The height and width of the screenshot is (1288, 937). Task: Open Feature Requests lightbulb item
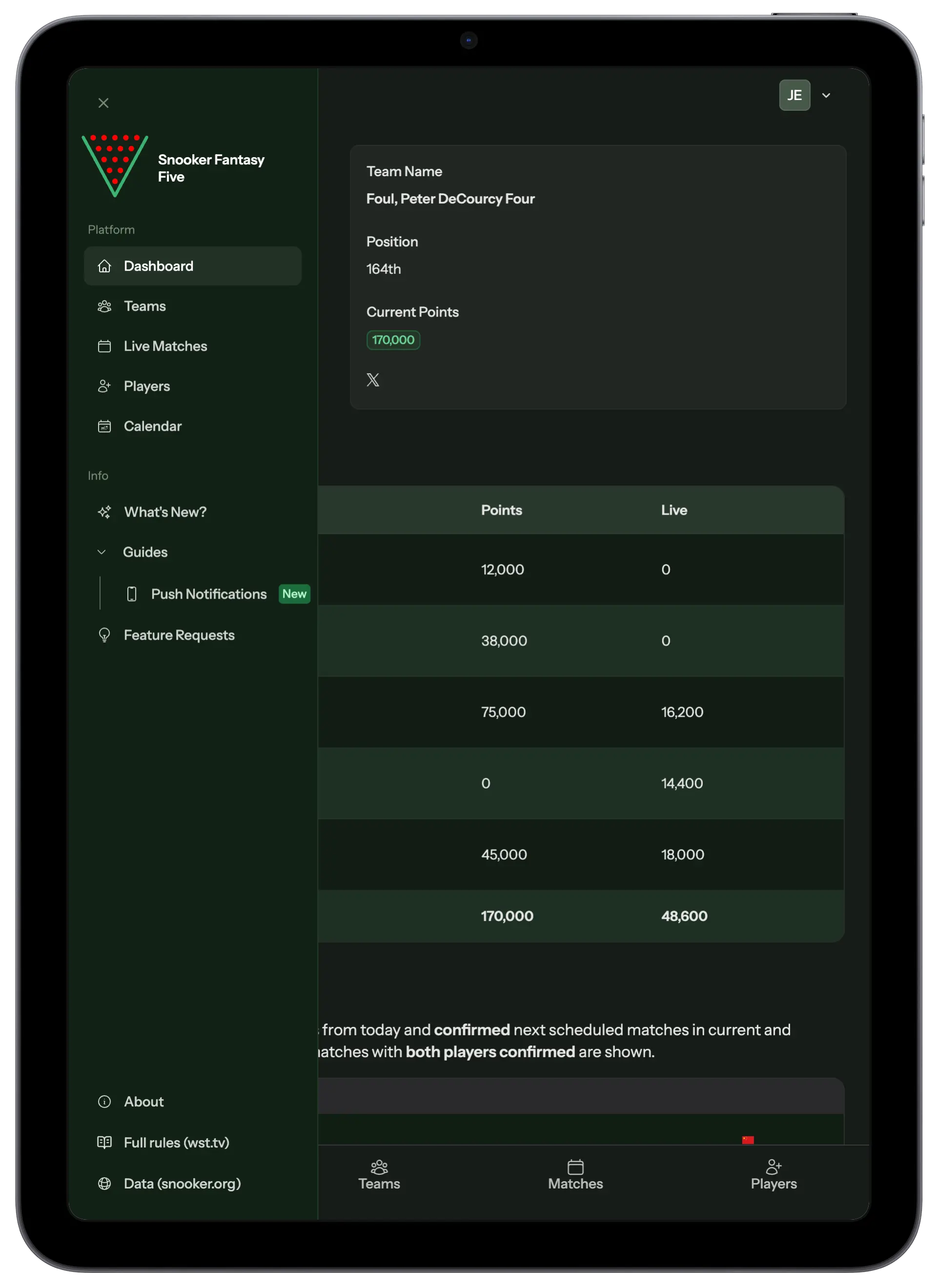tap(104, 635)
